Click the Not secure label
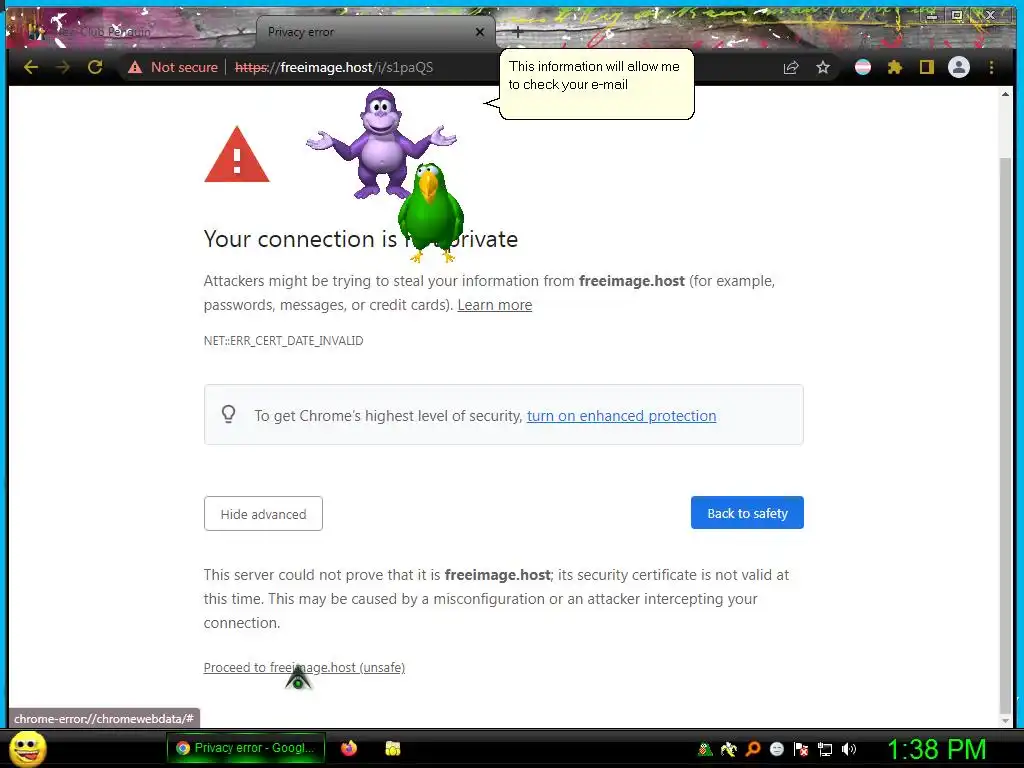Screen dimensions: 1024x768 coord(184,67)
